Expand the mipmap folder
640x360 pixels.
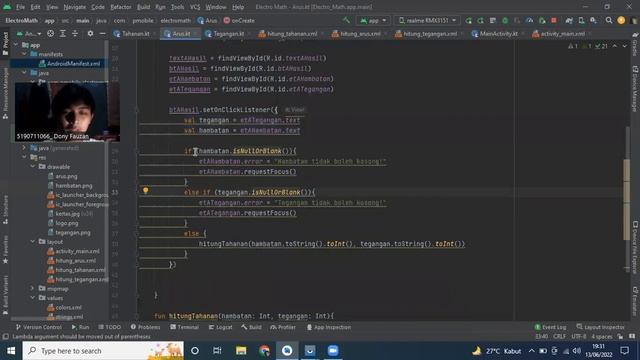click(x=33, y=289)
